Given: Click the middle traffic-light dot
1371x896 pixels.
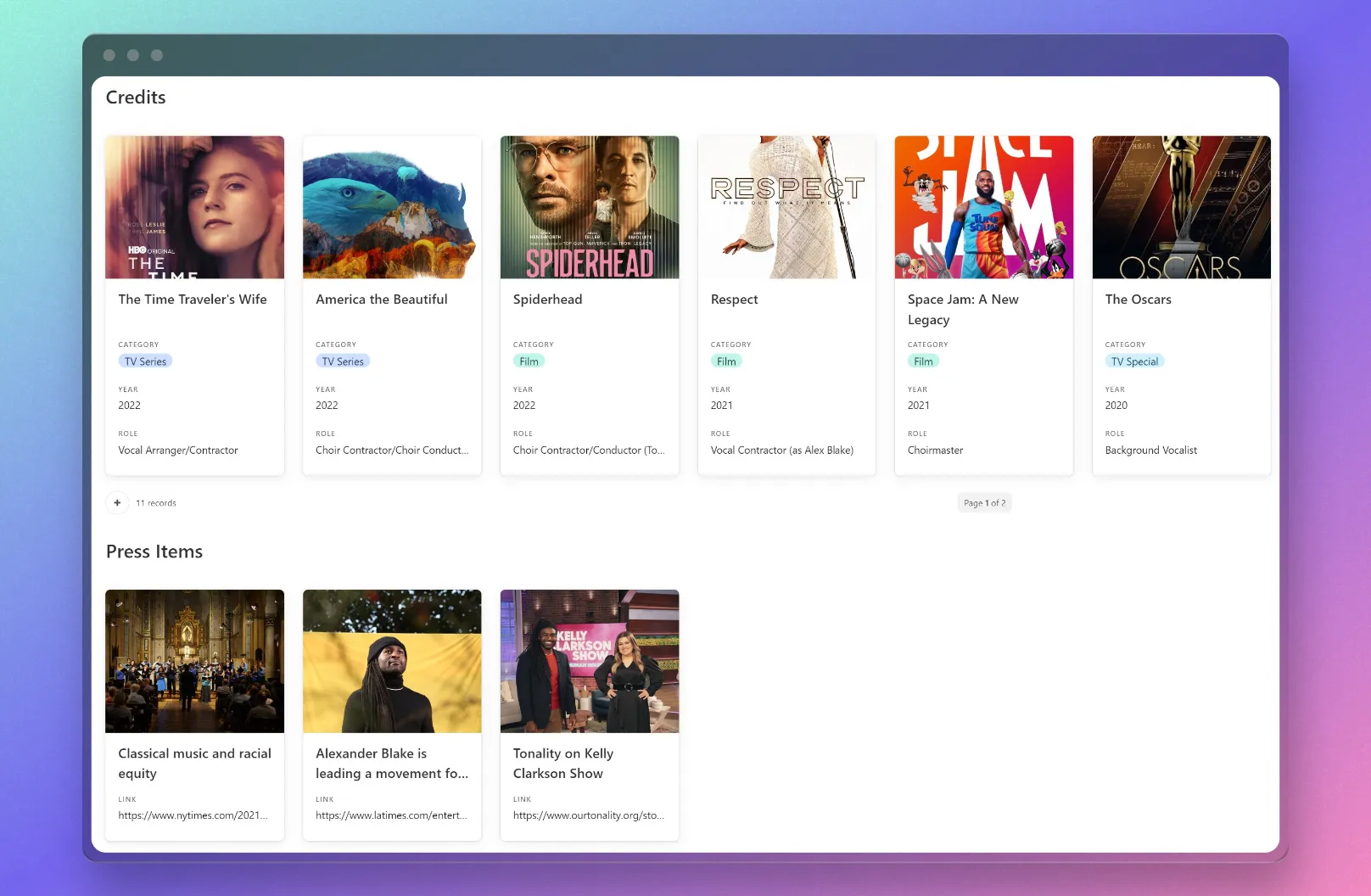Looking at the screenshot, I should coord(132,54).
